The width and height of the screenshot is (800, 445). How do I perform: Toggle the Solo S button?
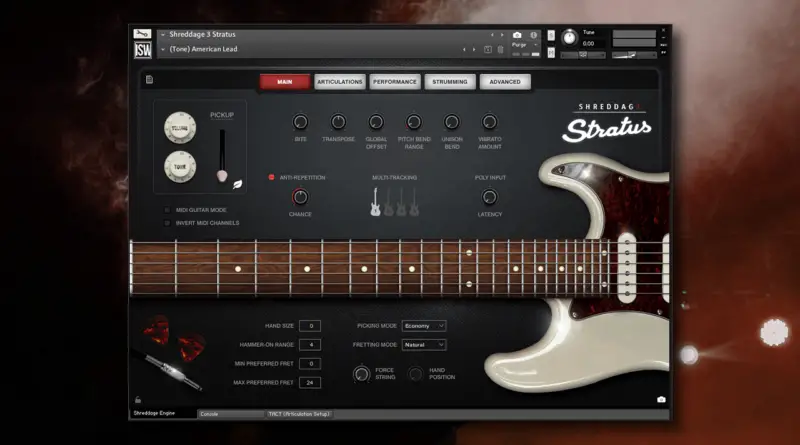551,36
